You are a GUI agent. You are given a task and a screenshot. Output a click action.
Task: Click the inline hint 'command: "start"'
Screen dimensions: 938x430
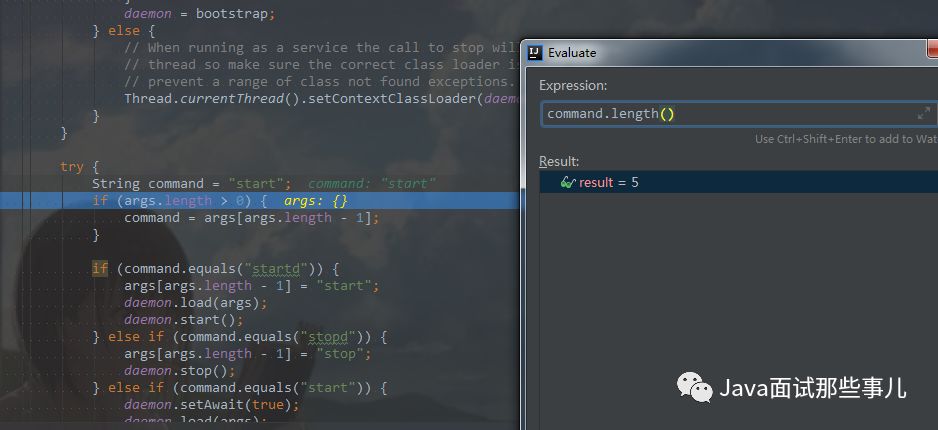point(372,184)
